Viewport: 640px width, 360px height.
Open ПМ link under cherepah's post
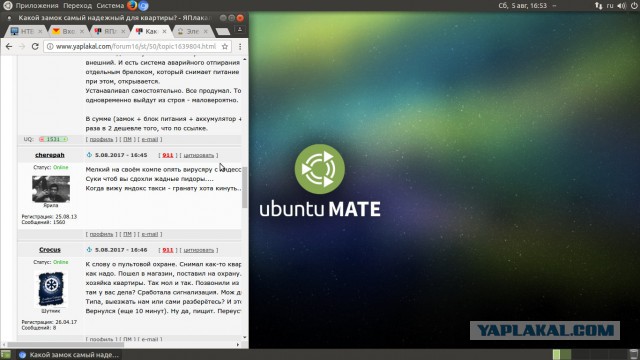click(127, 234)
